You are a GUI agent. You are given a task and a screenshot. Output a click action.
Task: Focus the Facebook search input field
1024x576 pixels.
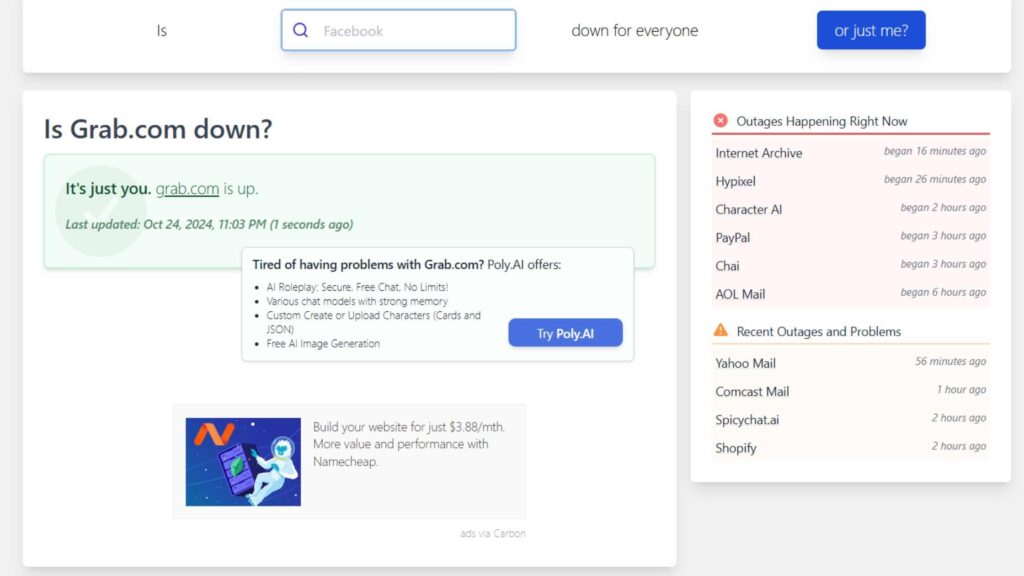coord(410,31)
